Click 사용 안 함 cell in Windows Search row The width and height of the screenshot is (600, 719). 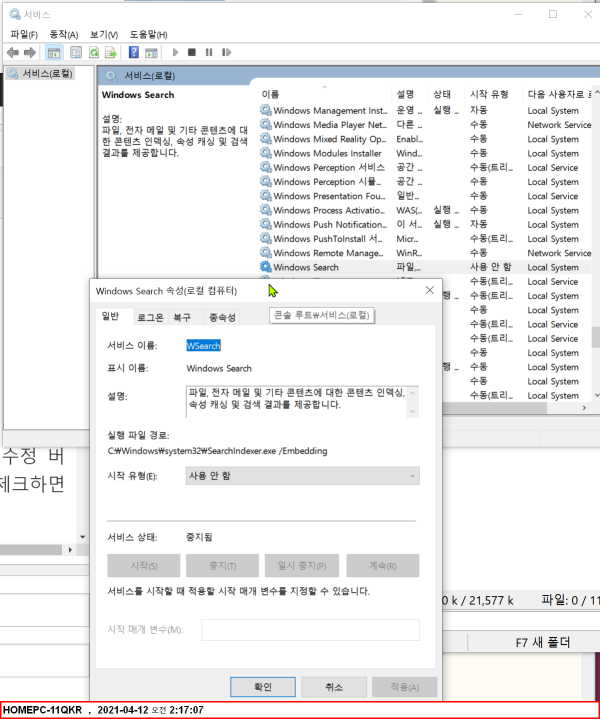[490, 267]
